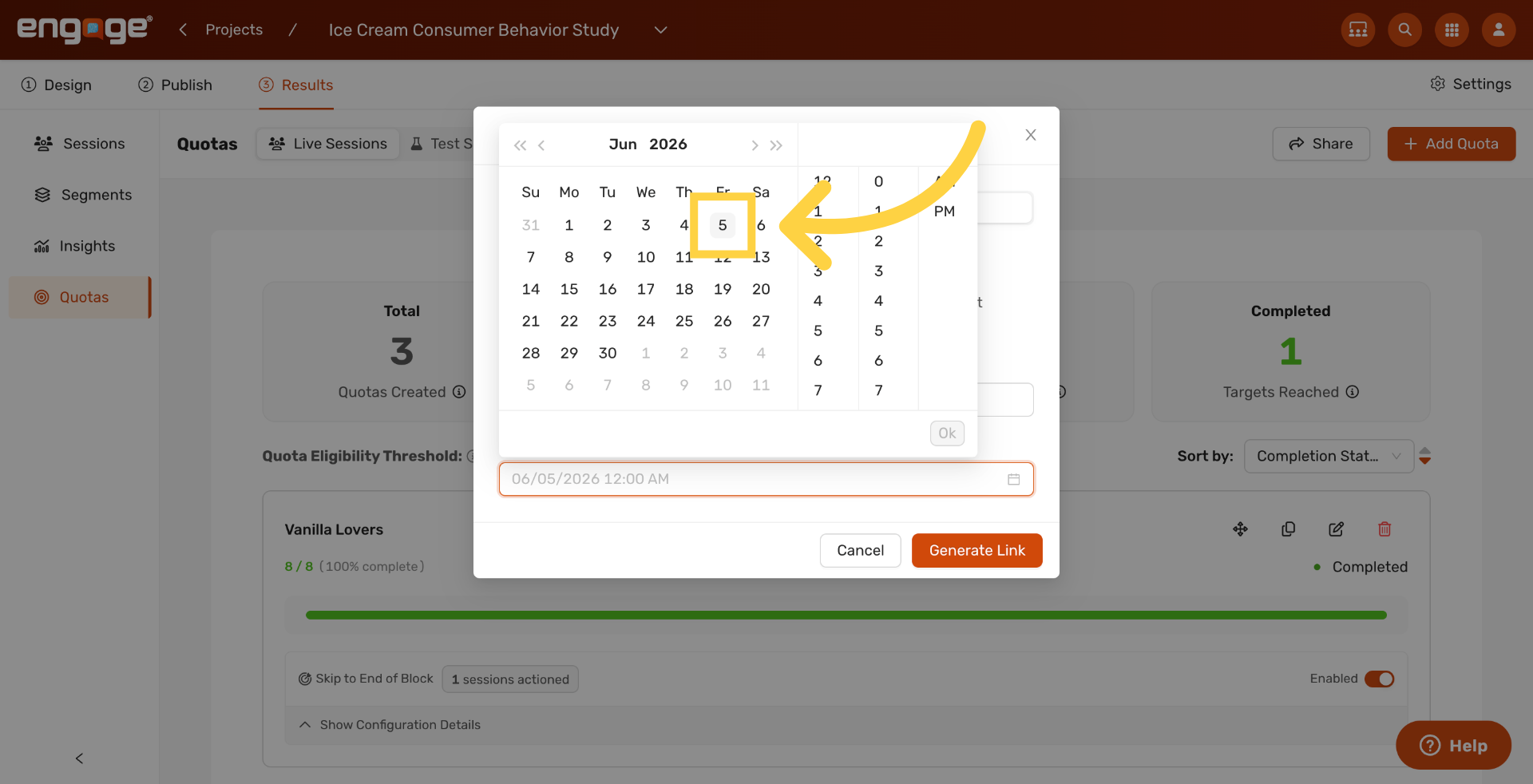Screen dimensions: 1533x784
Task: Open Segments in the sidebar
Action: [x=82, y=195]
